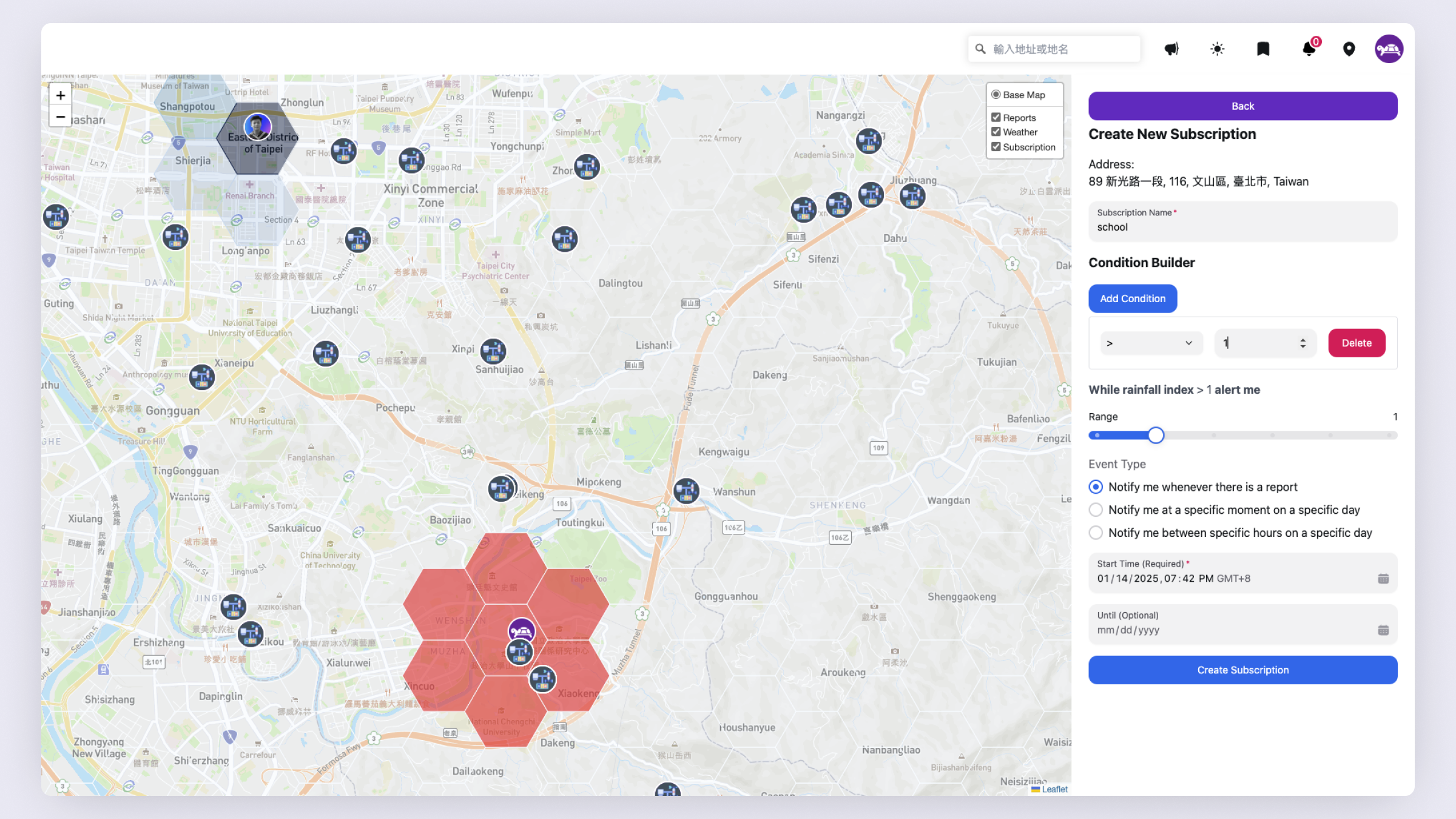Open the Until date calendar picker
Viewport: 1456px width, 819px height.
pyautogui.click(x=1383, y=630)
